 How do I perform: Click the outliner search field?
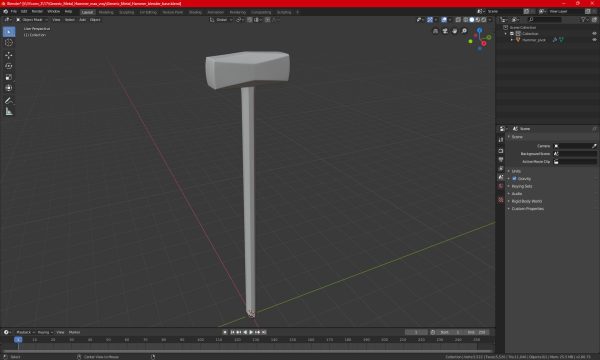(545, 20)
